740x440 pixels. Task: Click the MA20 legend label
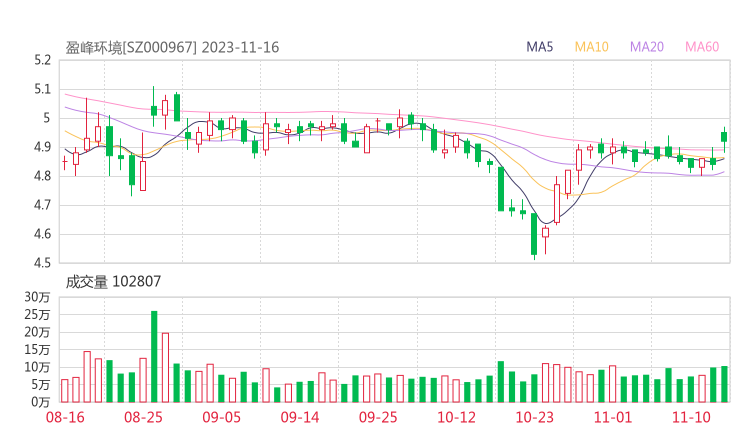(x=647, y=47)
